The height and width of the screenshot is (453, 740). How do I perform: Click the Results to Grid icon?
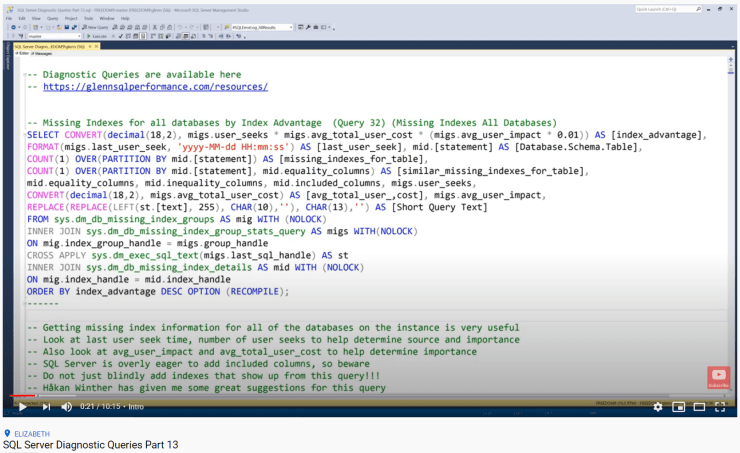click(x=185, y=36)
